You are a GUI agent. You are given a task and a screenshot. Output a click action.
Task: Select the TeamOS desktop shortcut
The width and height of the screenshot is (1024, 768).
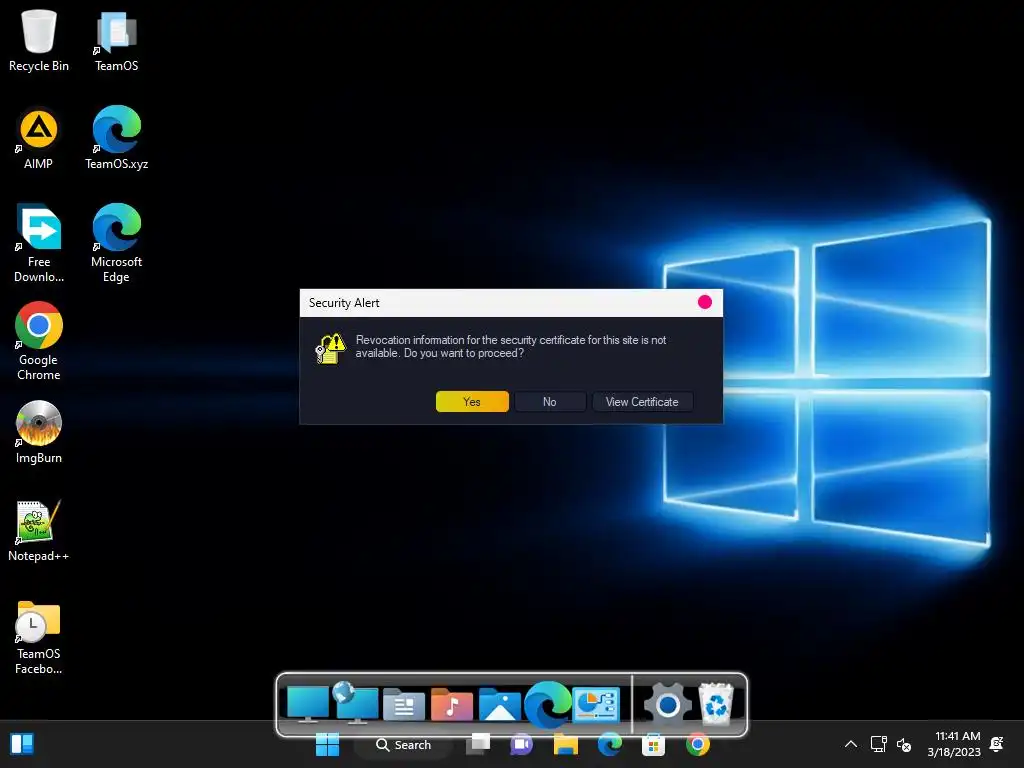116,40
